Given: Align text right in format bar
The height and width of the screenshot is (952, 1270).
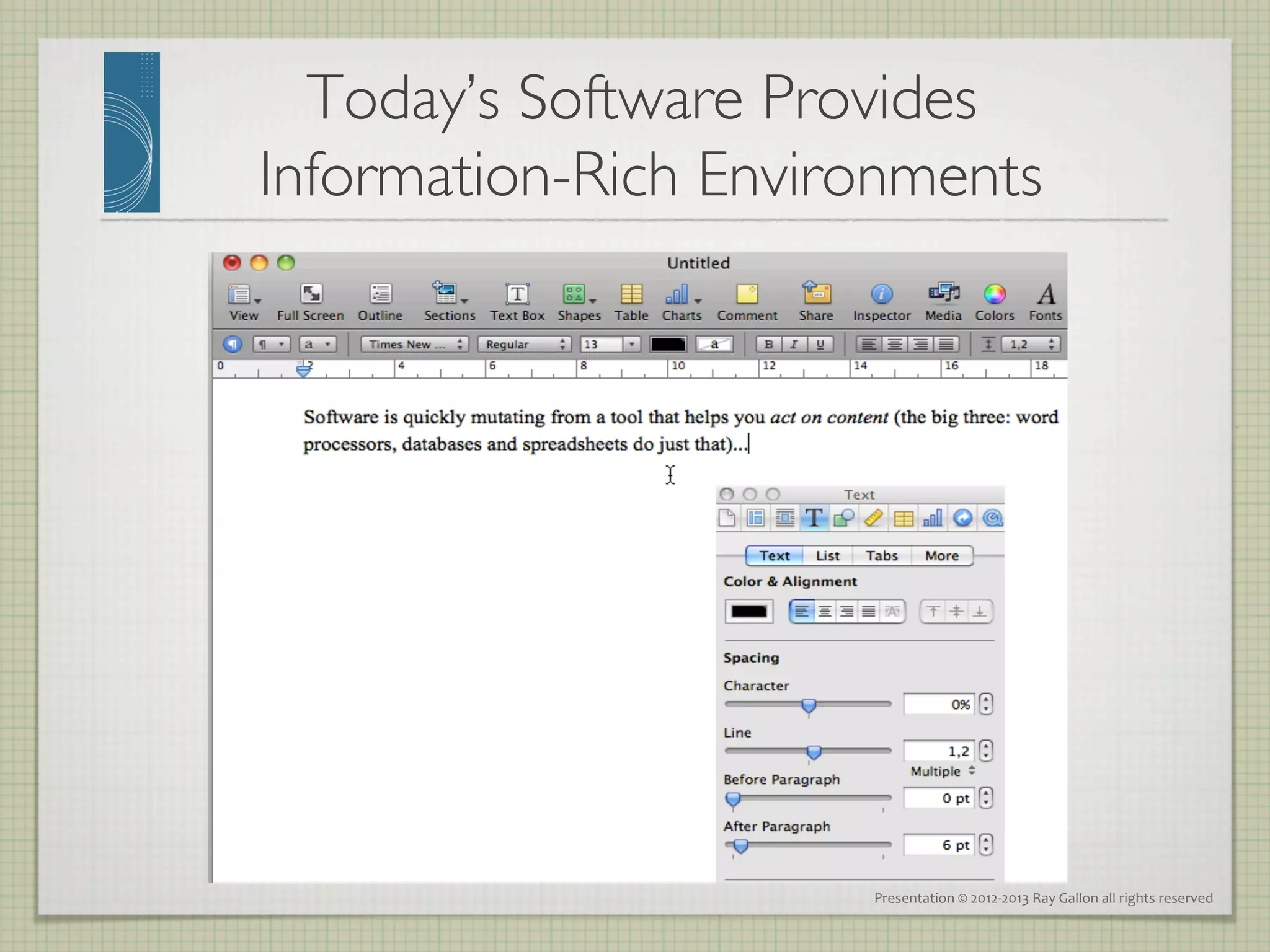Looking at the screenshot, I should [x=921, y=344].
